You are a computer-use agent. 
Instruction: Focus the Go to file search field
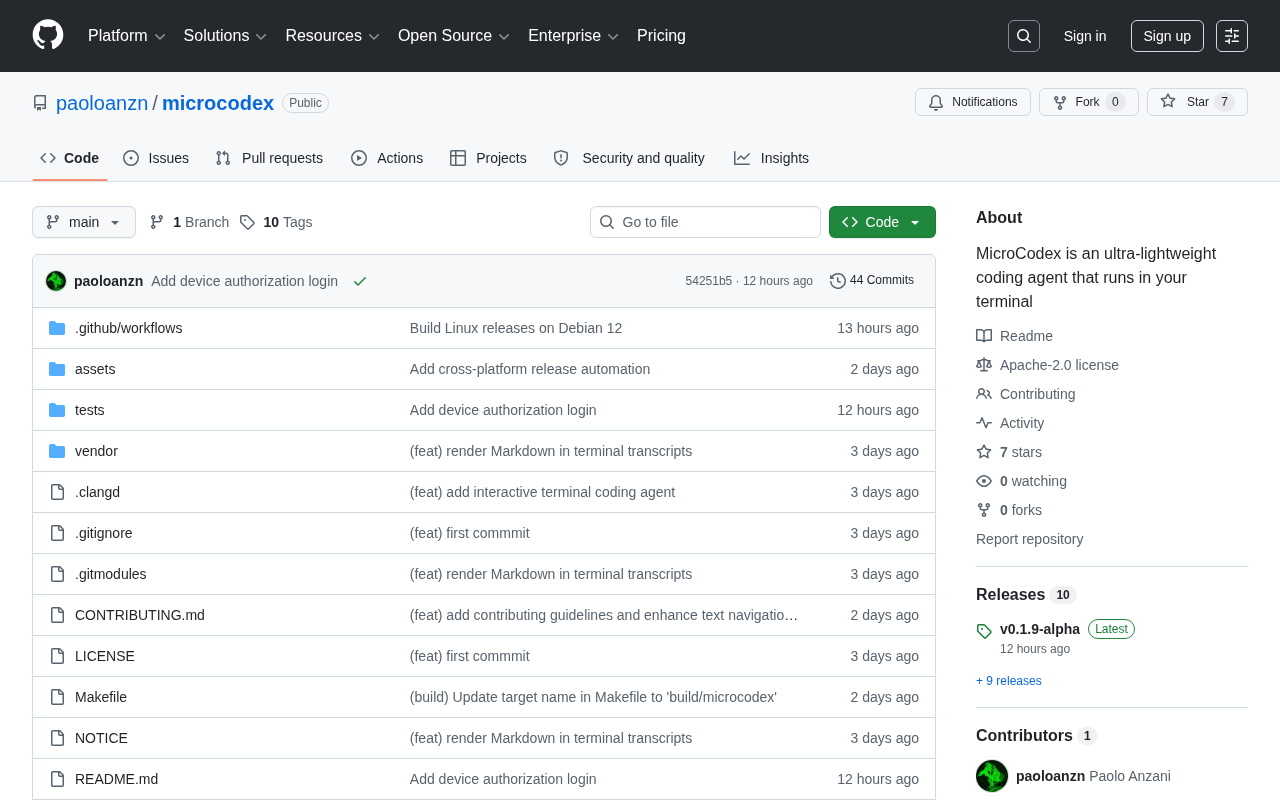pos(705,222)
